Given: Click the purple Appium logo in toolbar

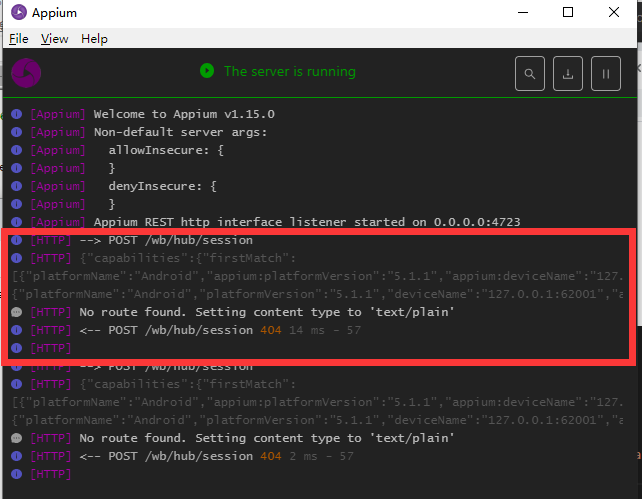Looking at the screenshot, I should [26, 73].
